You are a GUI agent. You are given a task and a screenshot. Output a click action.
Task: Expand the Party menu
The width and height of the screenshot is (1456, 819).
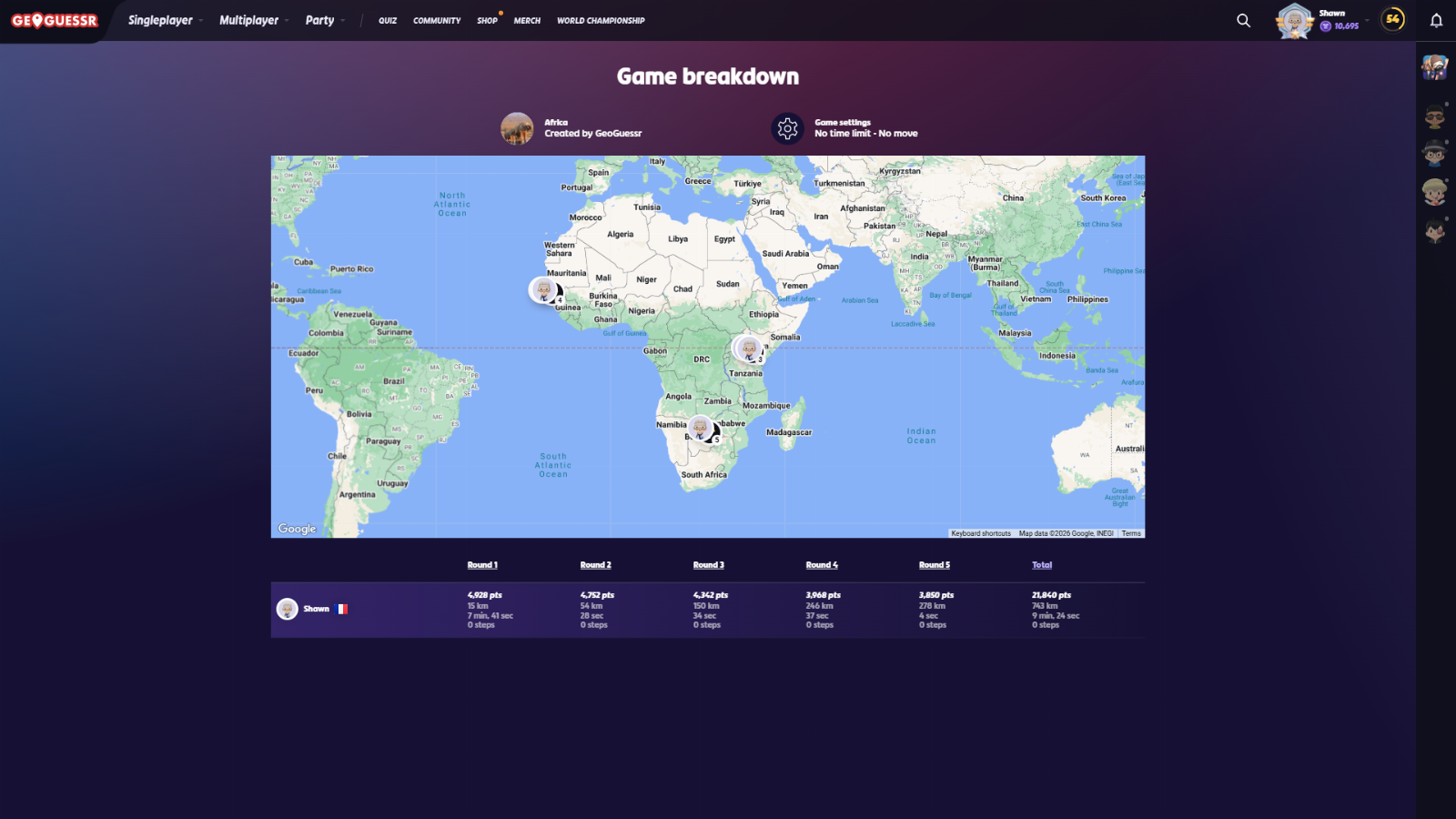point(320,20)
